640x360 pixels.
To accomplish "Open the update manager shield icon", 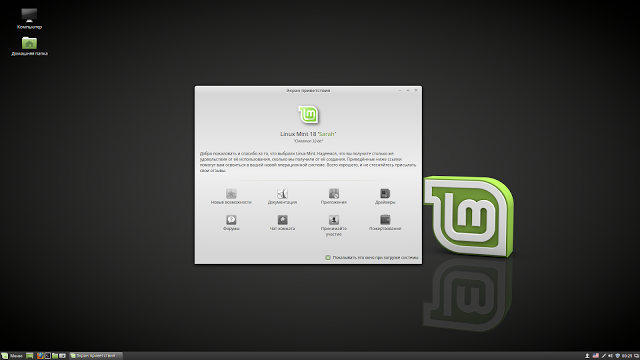I will [x=618, y=356].
